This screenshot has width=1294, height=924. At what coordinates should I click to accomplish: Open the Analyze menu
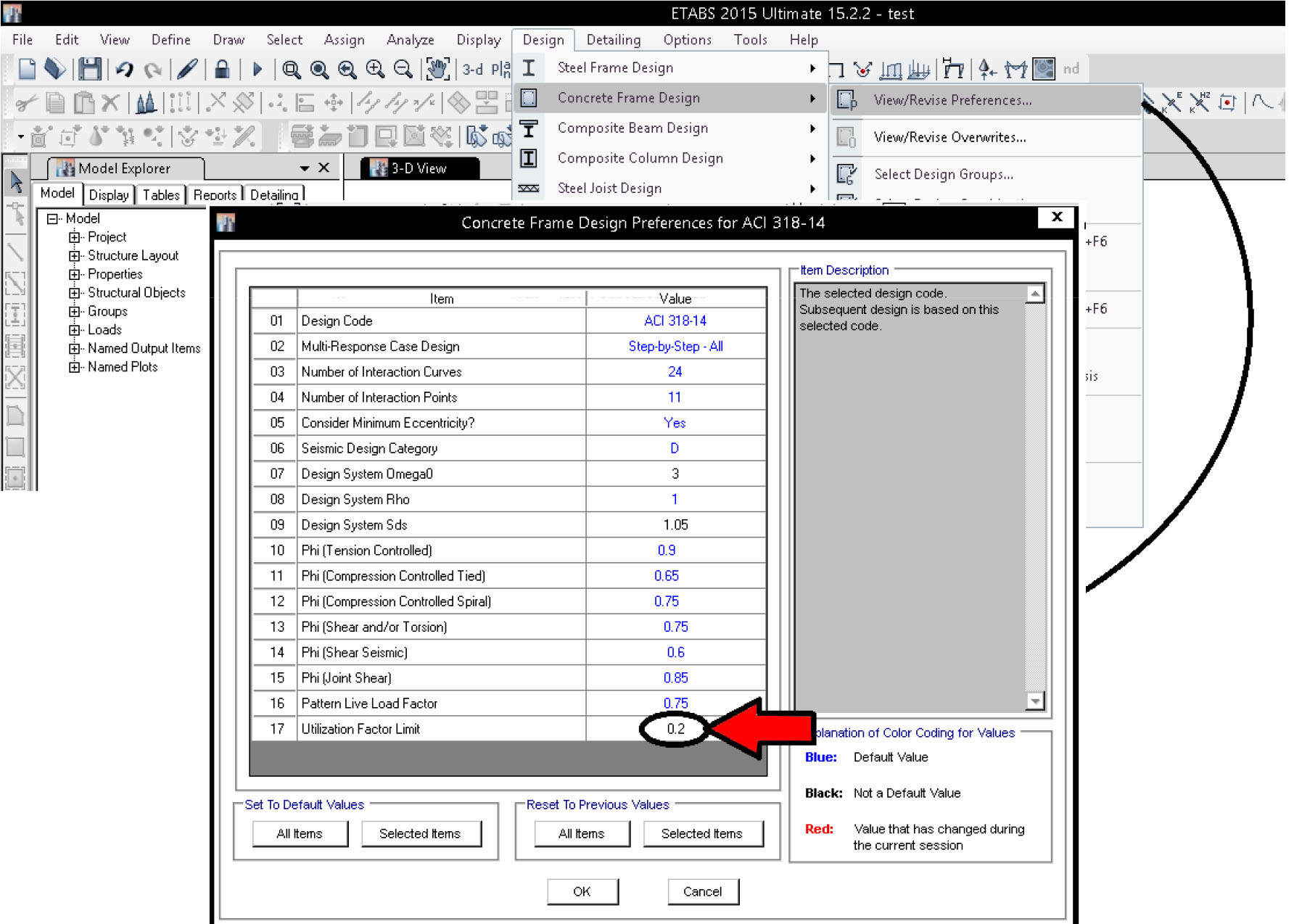[x=411, y=40]
